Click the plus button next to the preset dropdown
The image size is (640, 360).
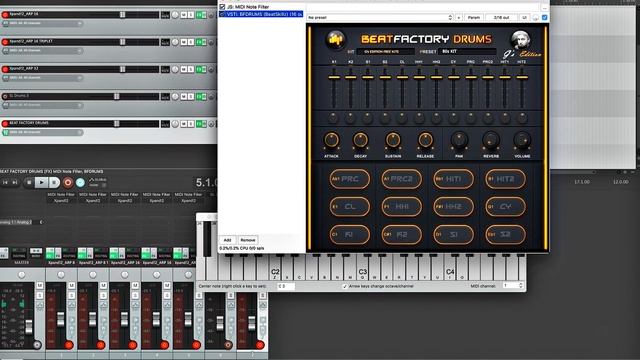pos(459,18)
